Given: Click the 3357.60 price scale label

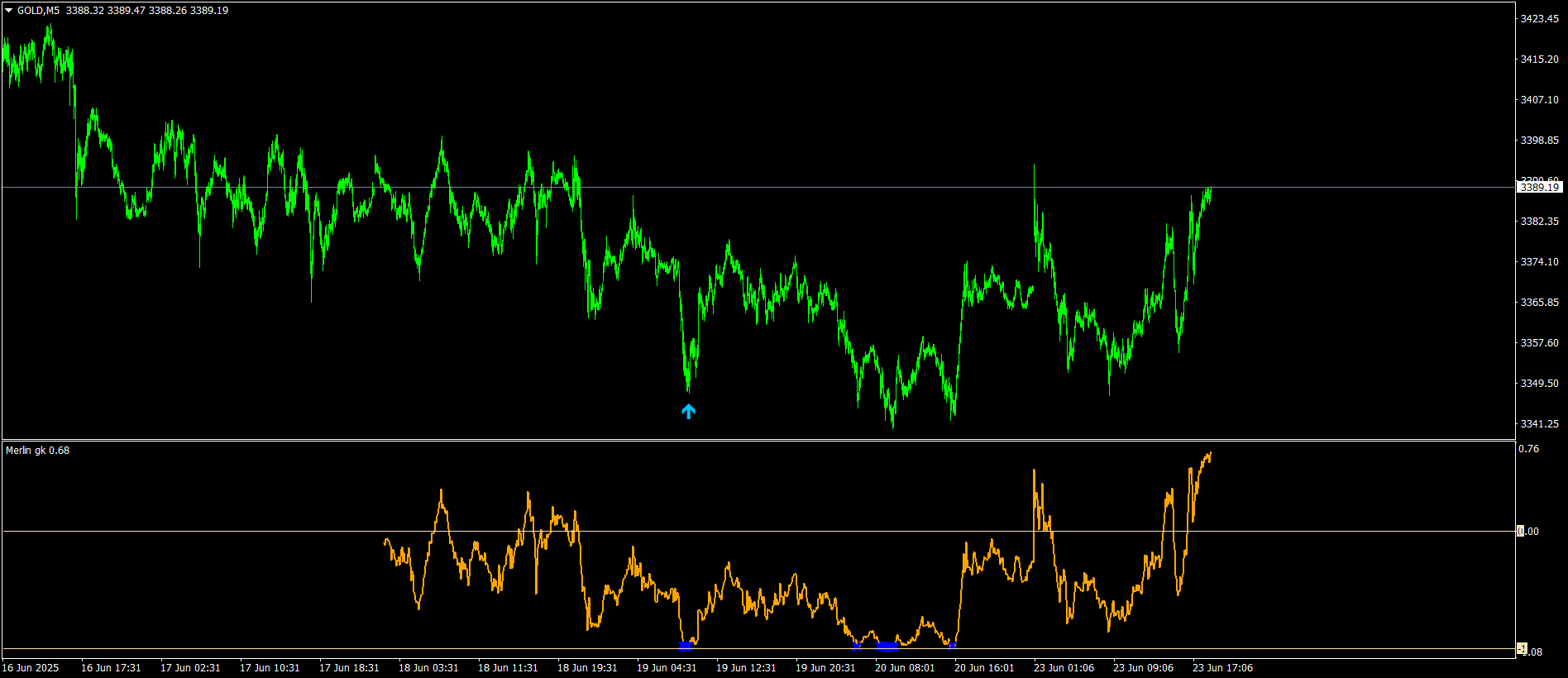Looking at the screenshot, I should point(1540,343).
